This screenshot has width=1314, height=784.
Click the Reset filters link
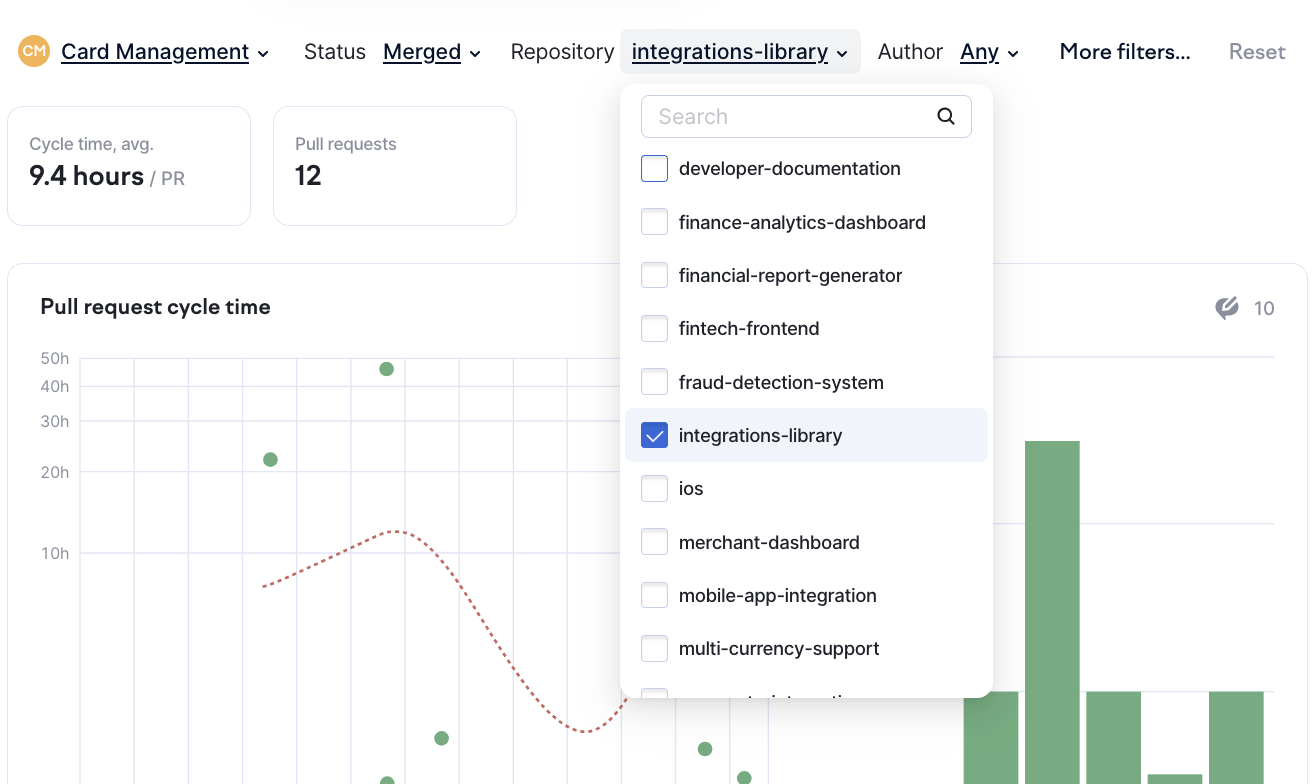click(x=1256, y=52)
